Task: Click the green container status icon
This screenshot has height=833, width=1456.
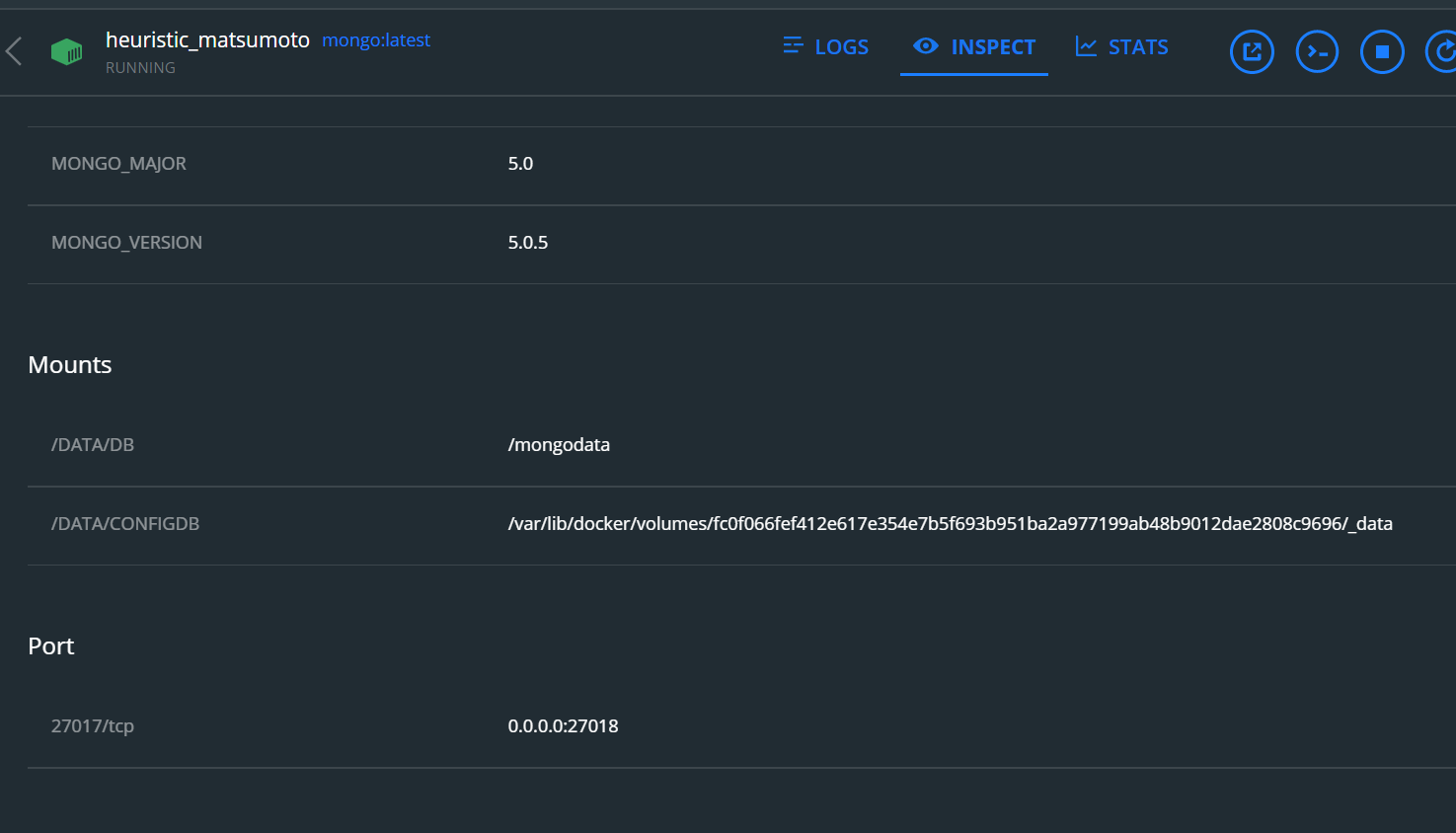Action: coord(66,51)
